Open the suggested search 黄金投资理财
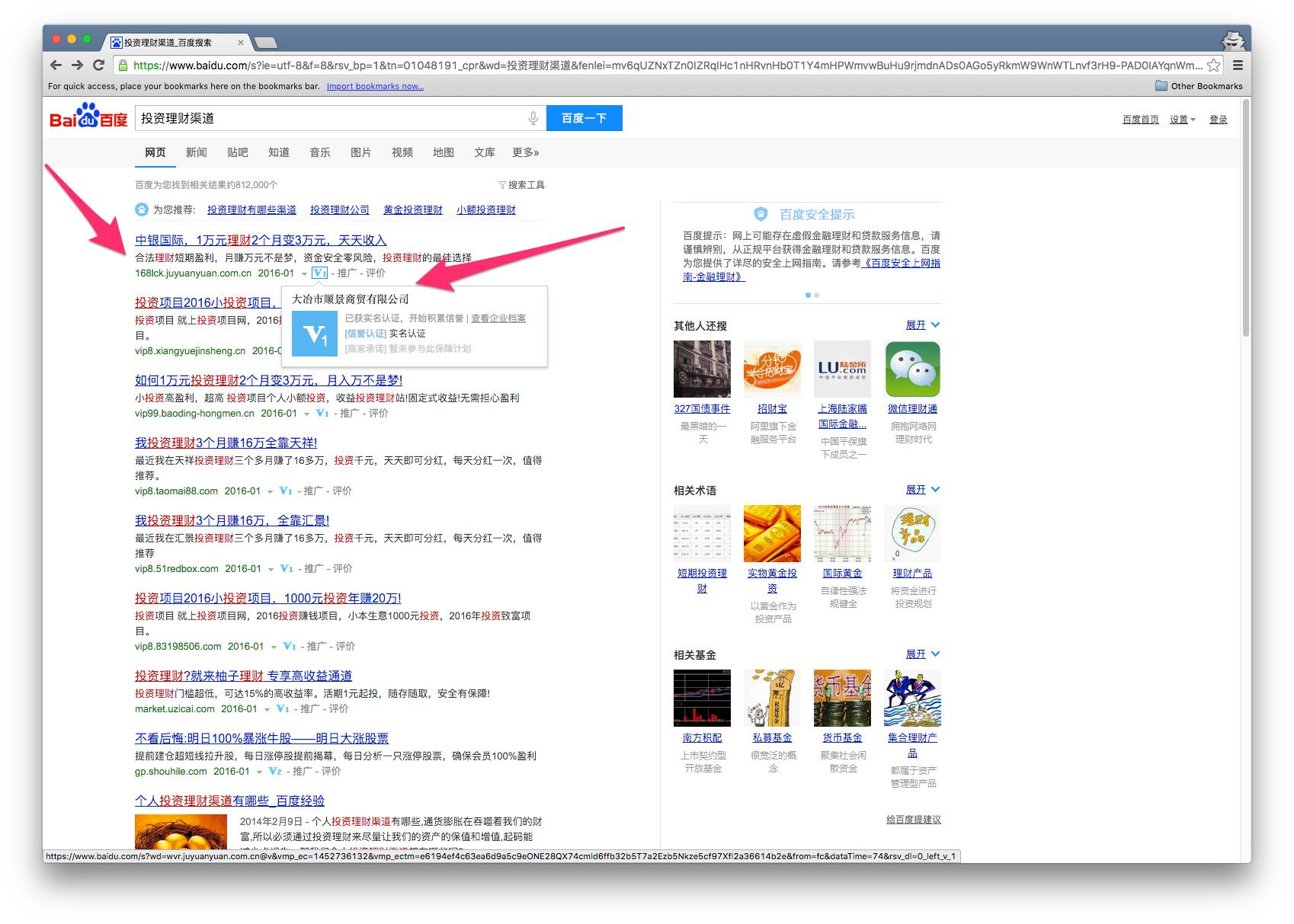 413,209
